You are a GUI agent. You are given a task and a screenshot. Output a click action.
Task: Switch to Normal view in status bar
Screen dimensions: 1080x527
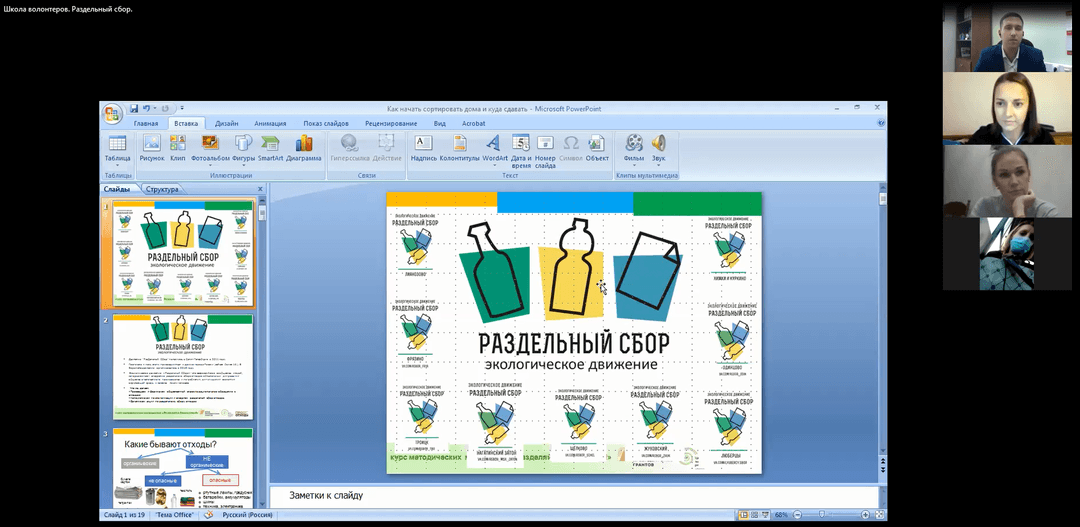click(744, 515)
